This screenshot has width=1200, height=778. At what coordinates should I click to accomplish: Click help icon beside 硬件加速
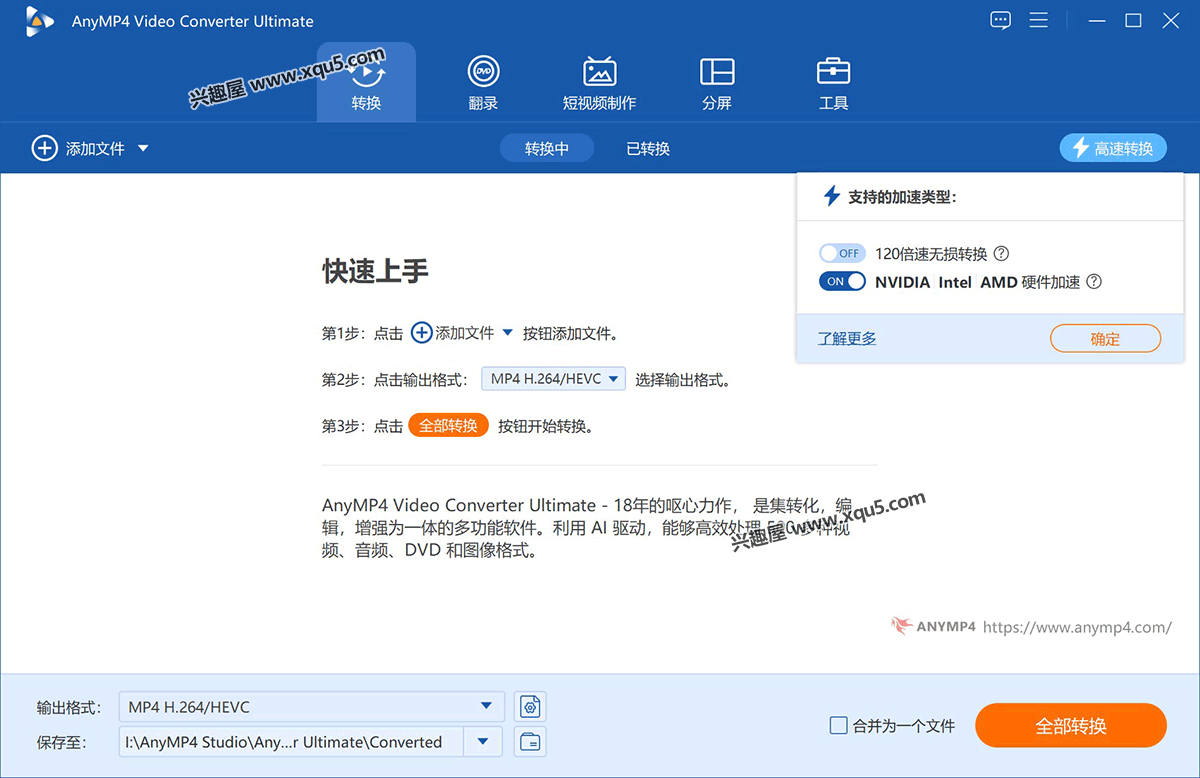[1094, 282]
